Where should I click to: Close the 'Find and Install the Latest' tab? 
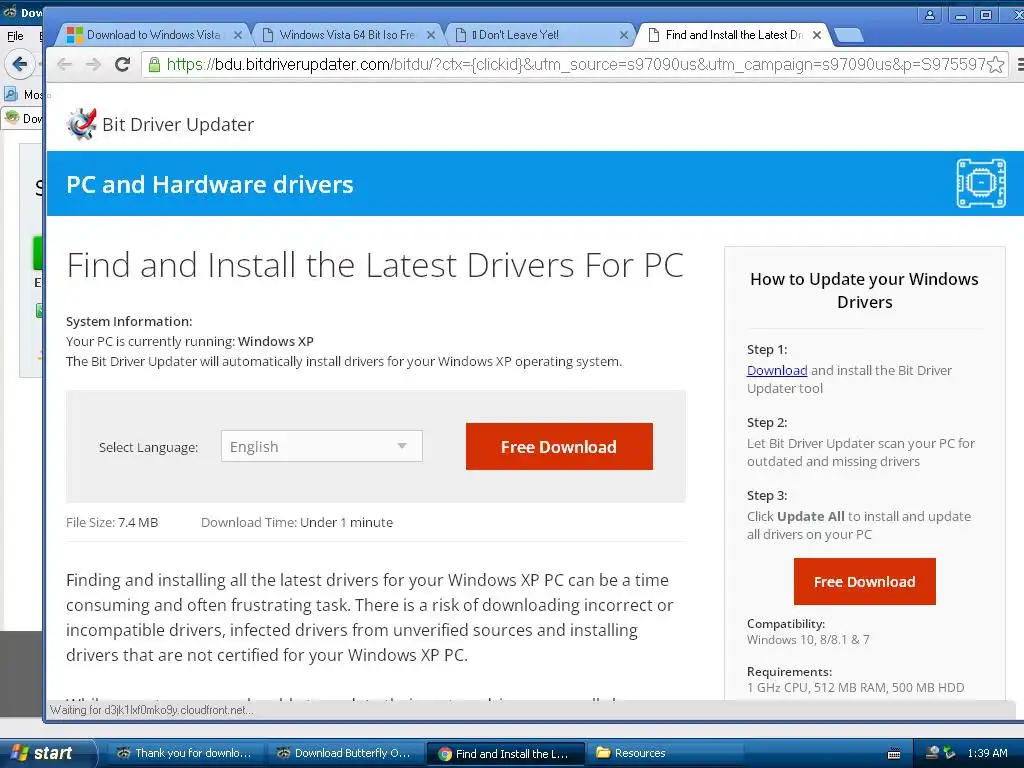coord(817,35)
